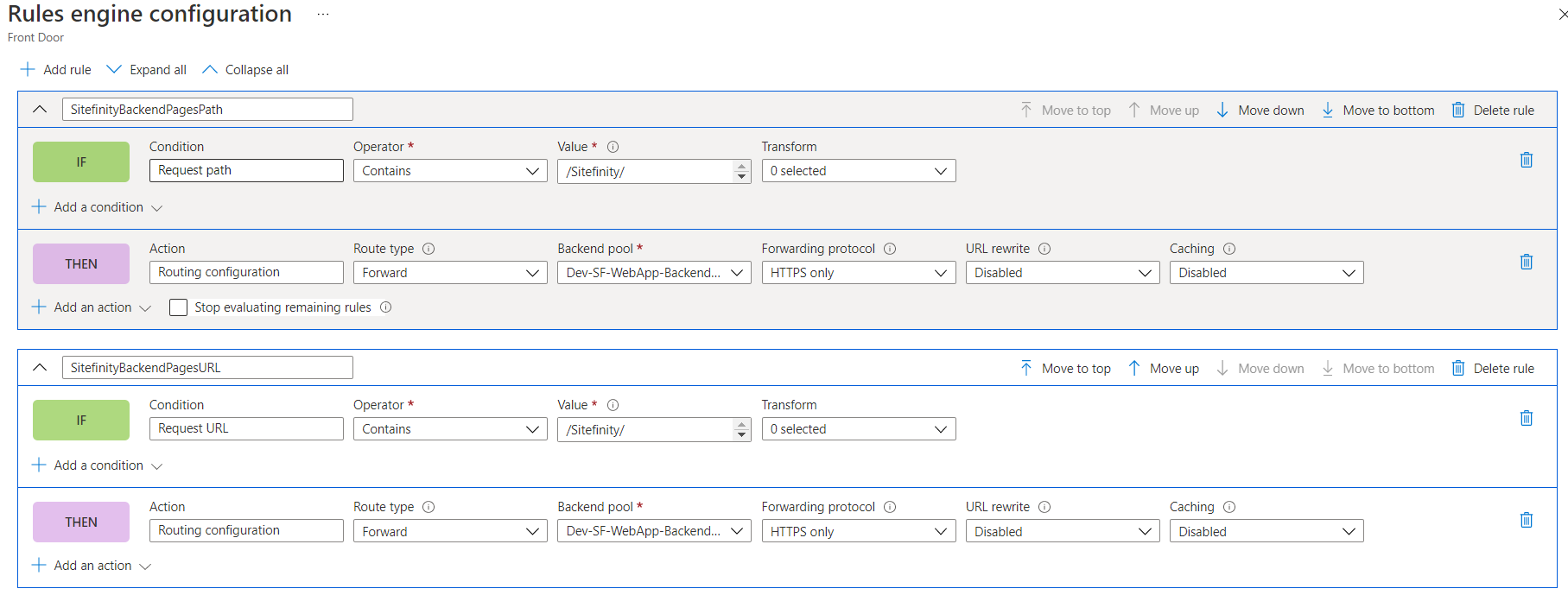Show info for Route type in SitefinityBackendPagesPath rule

pos(429,249)
